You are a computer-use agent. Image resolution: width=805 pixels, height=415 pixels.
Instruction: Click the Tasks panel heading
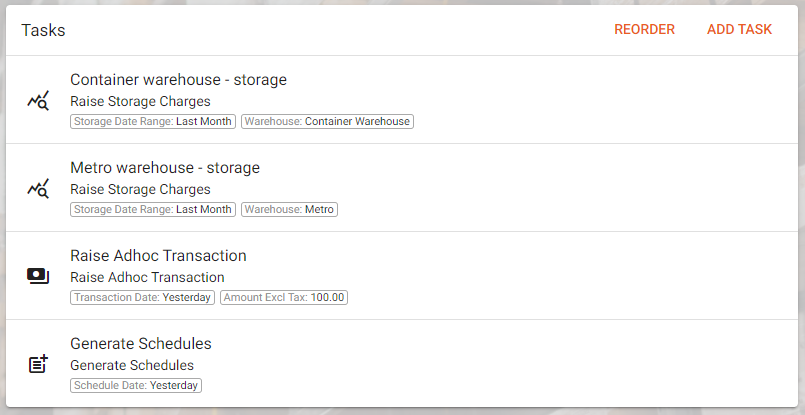click(x=43, y=30)
